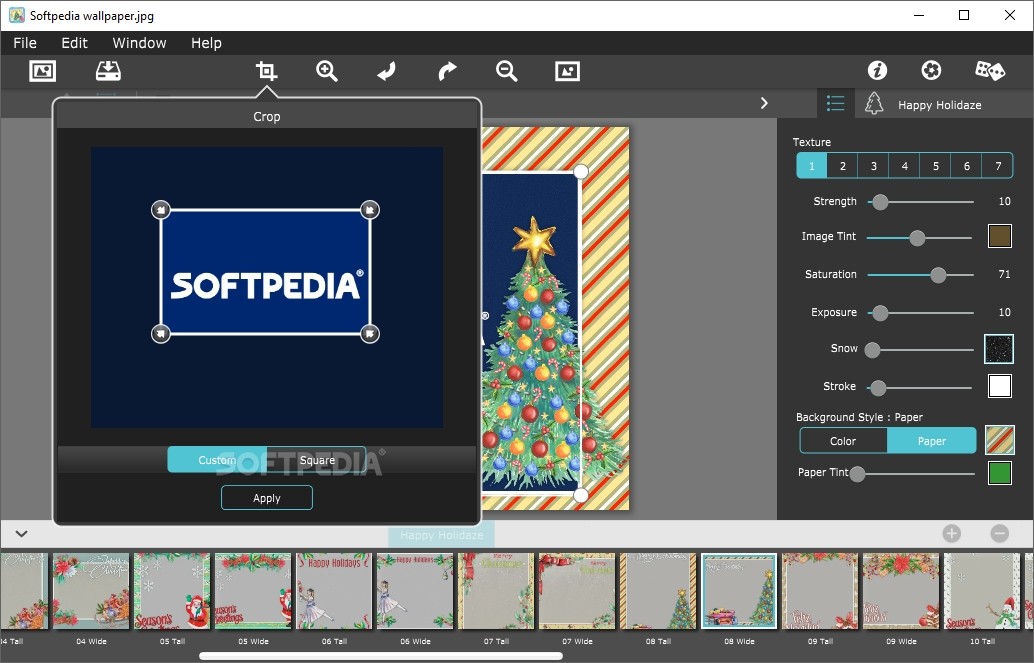Screen dimensions: 1034x663
Task: Click top-right crop corner handle
Action: click(370, 210)
